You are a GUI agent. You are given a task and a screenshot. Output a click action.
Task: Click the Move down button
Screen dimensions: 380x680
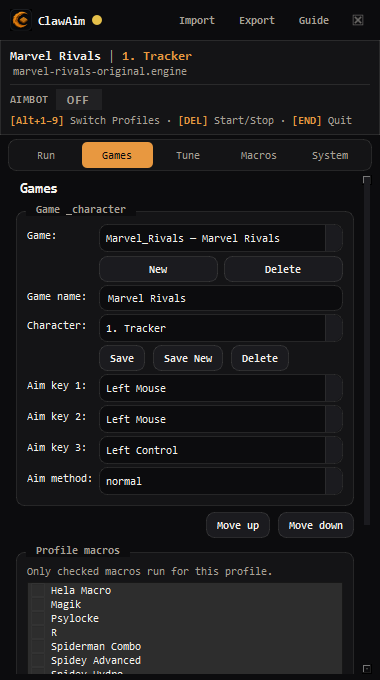pos(316,525)
